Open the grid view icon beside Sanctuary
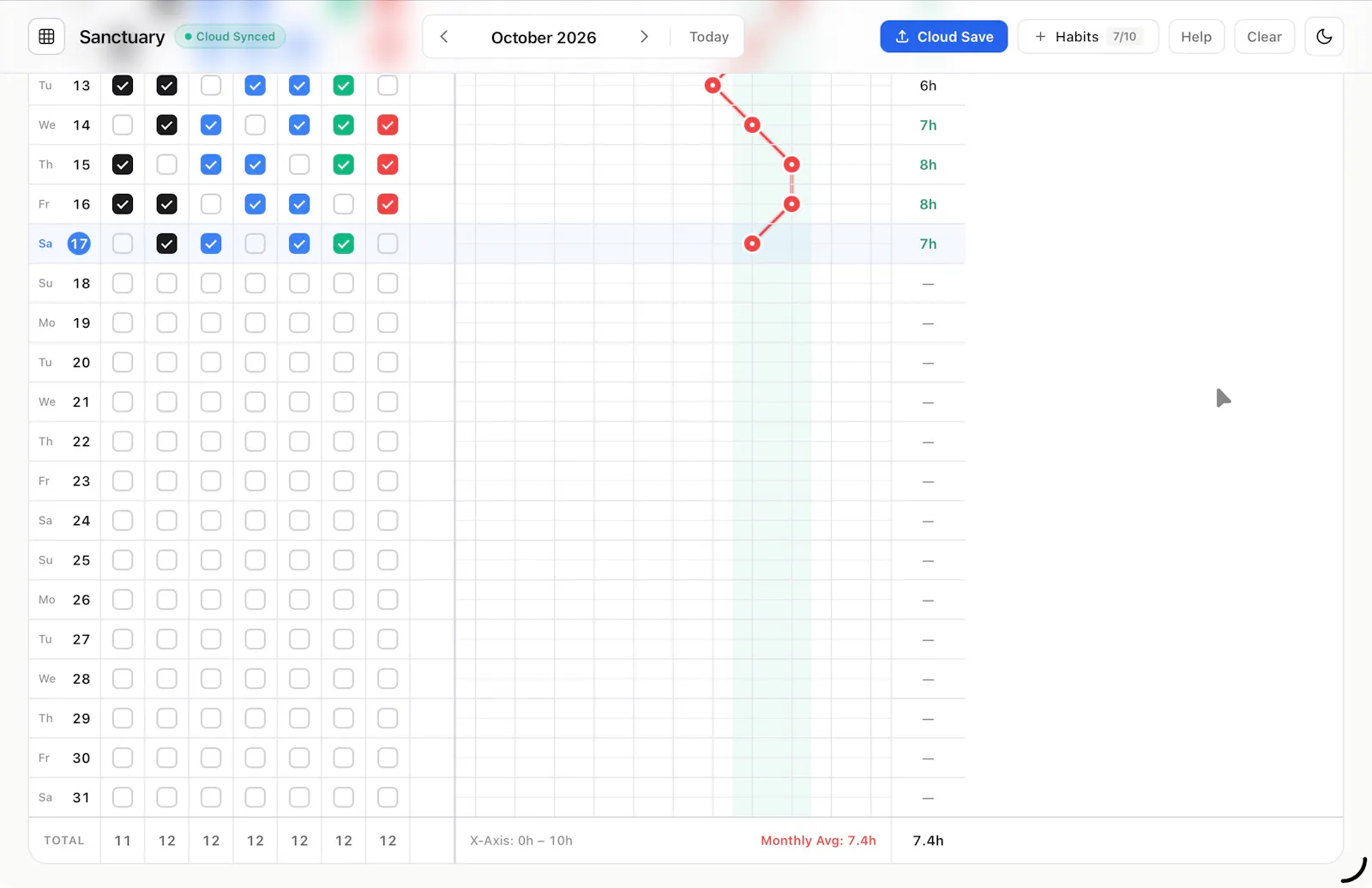 (x=46, y=37)
